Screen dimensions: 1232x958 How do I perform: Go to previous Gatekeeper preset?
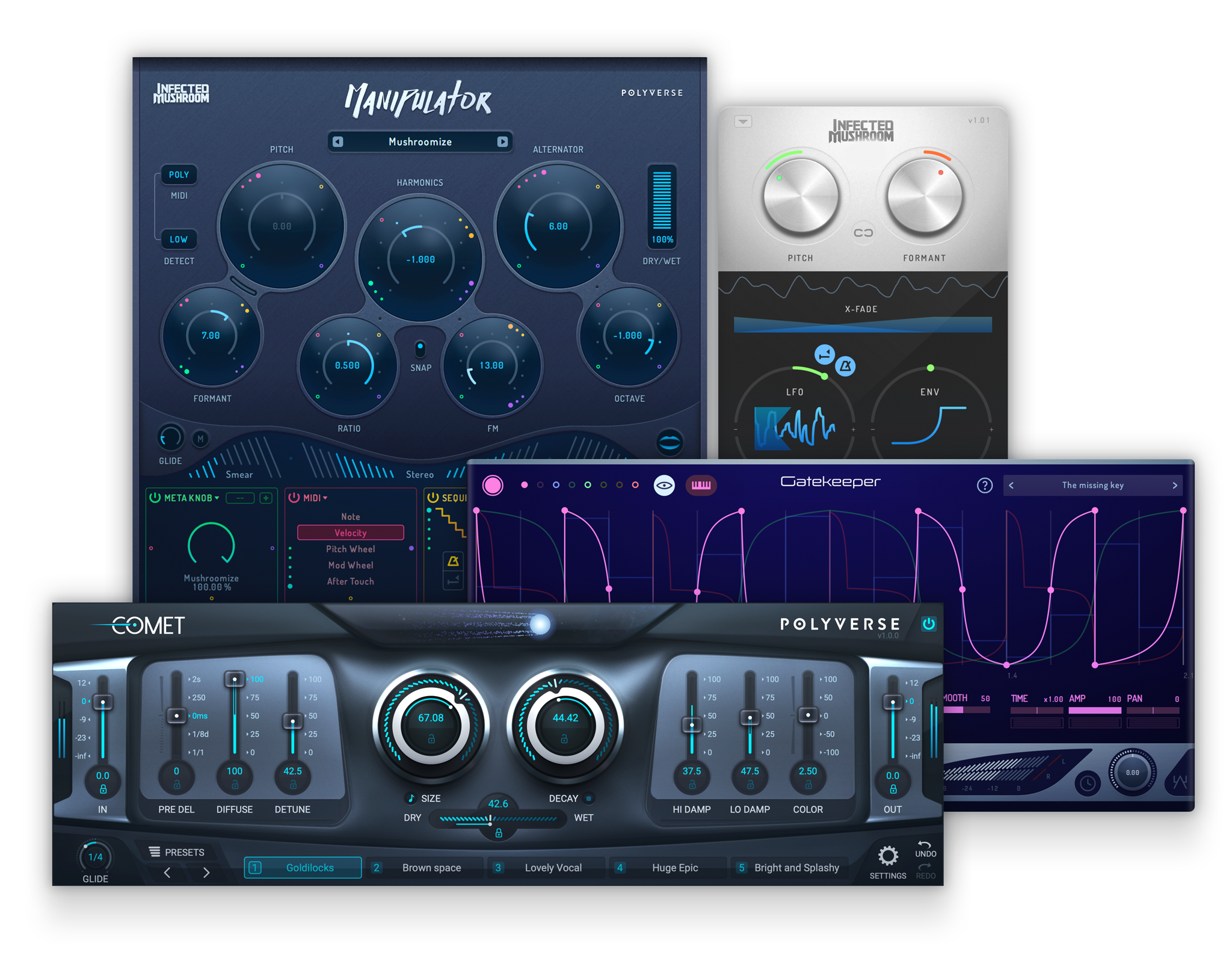coord(1011,485)
